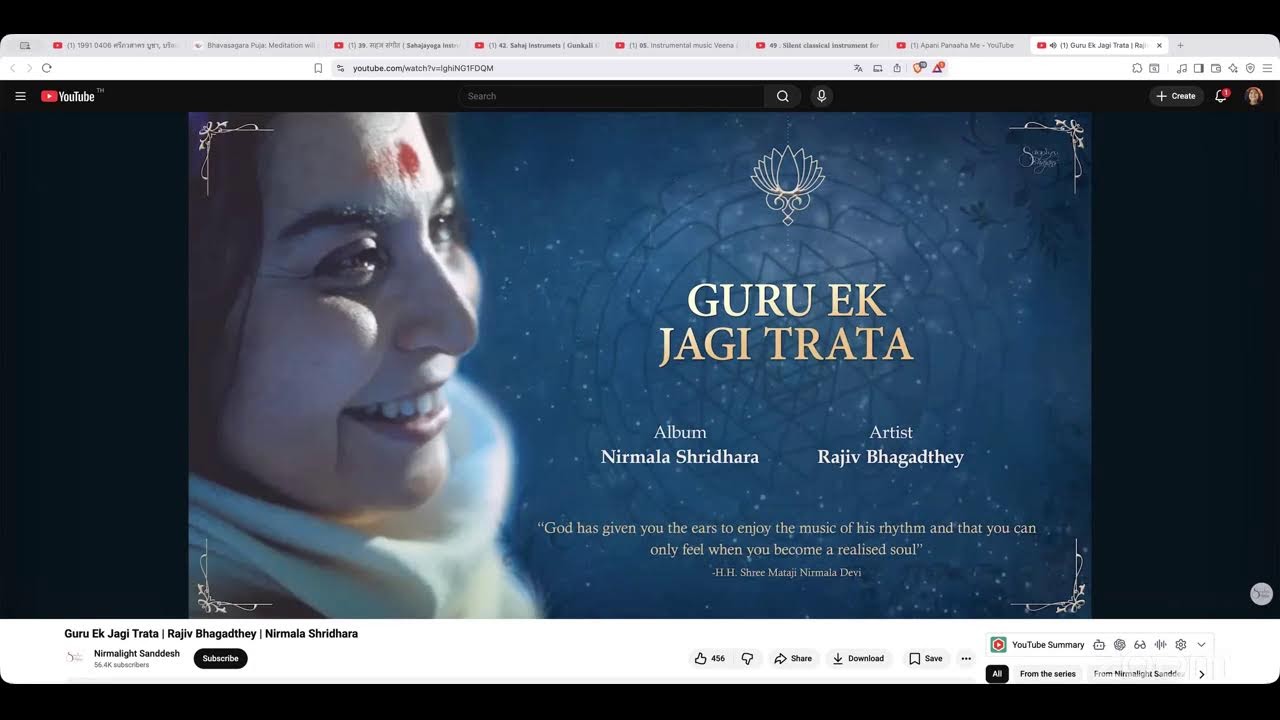The image size is (1280, 720).
Task: Open the media playlist music-note icon
Action: click(1182, 68)
